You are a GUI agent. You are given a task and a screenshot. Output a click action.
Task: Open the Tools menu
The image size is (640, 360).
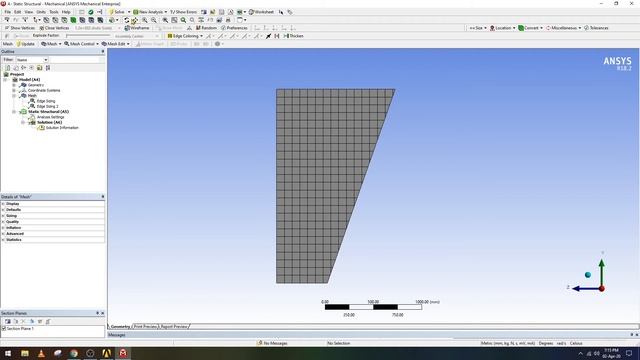click(x=54, y=12)
